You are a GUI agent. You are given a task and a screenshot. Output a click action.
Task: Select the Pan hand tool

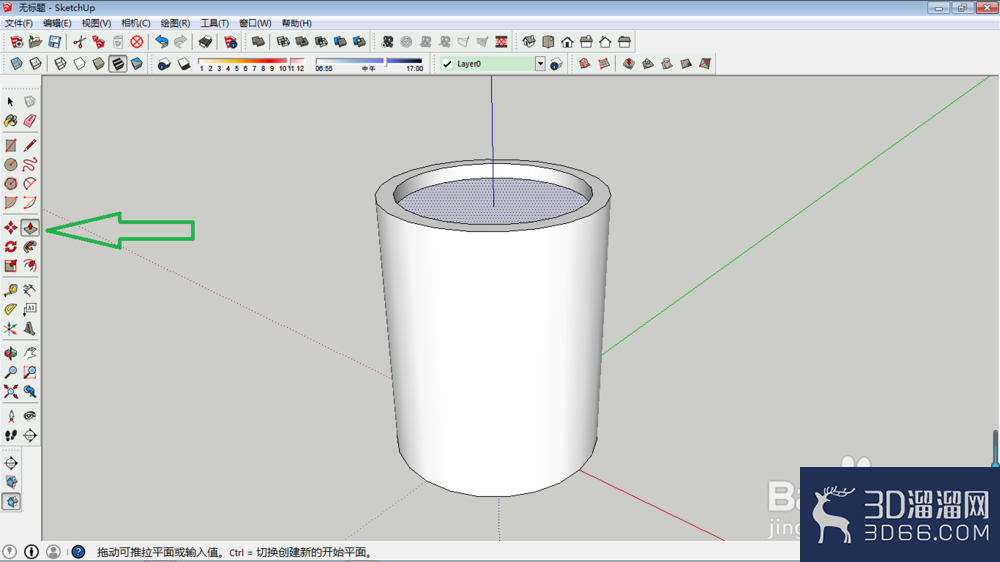point(30,353)
